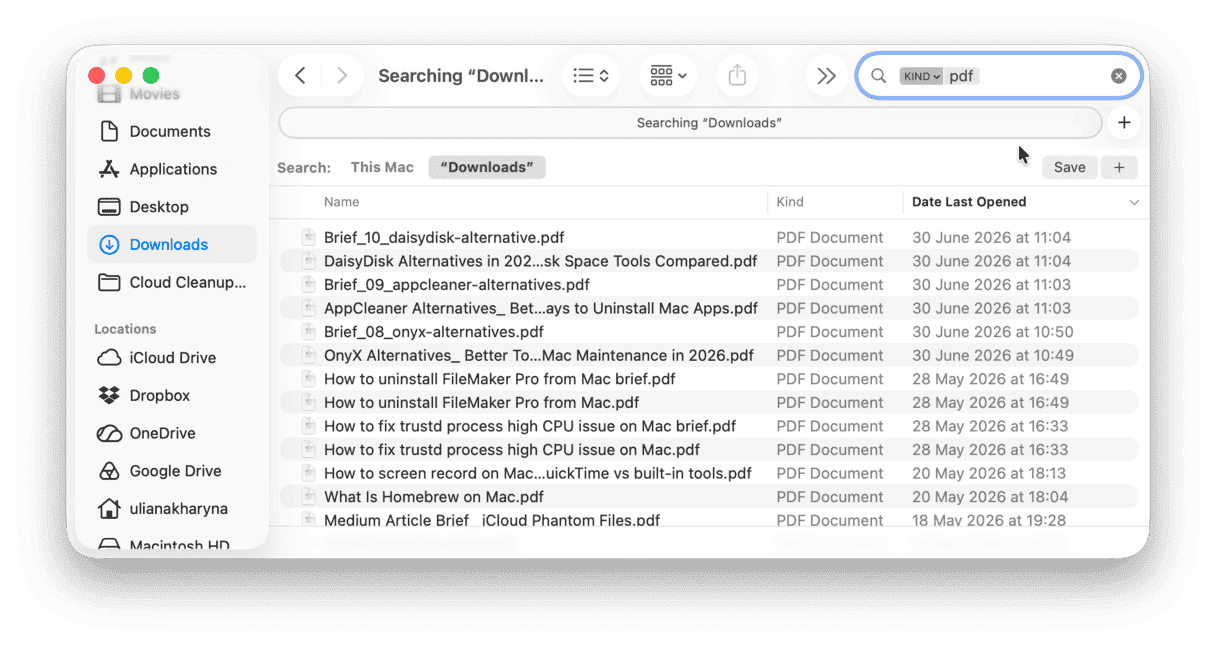Click the Dropbox logo icon in sidebar
The height and width of the screenshot is (646, 1216).
(109, 396)
